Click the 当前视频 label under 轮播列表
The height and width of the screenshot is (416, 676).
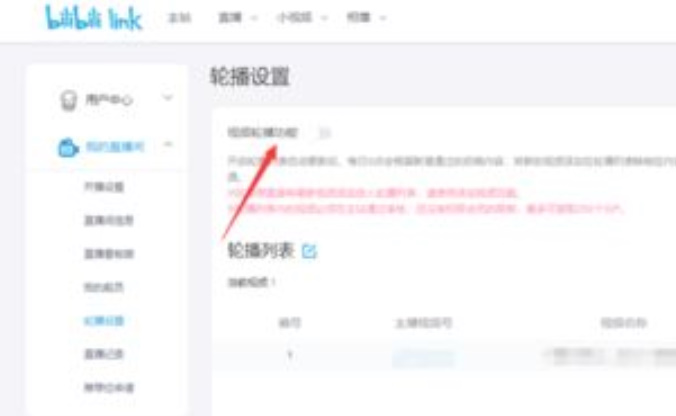(251, 283)
